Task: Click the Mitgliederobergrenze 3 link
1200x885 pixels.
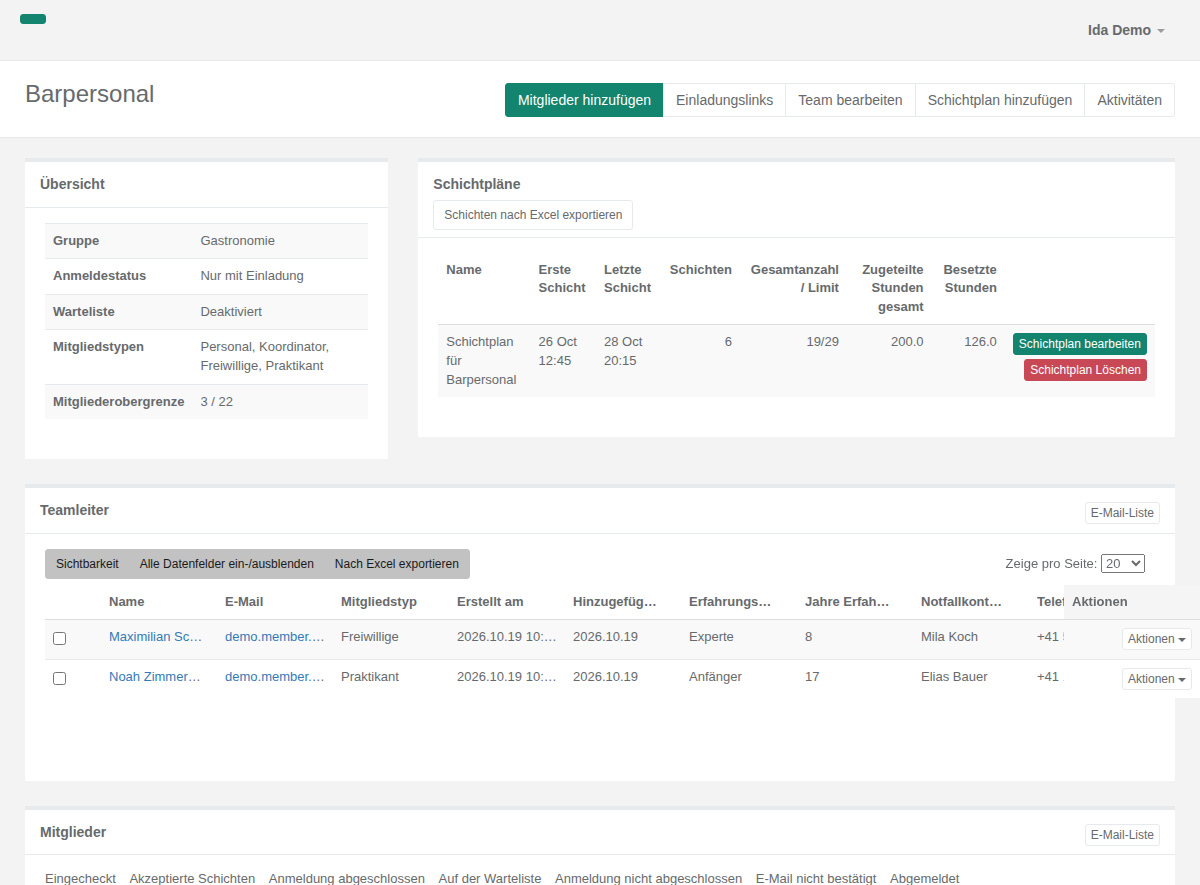Action: click(x=204, y=402)
